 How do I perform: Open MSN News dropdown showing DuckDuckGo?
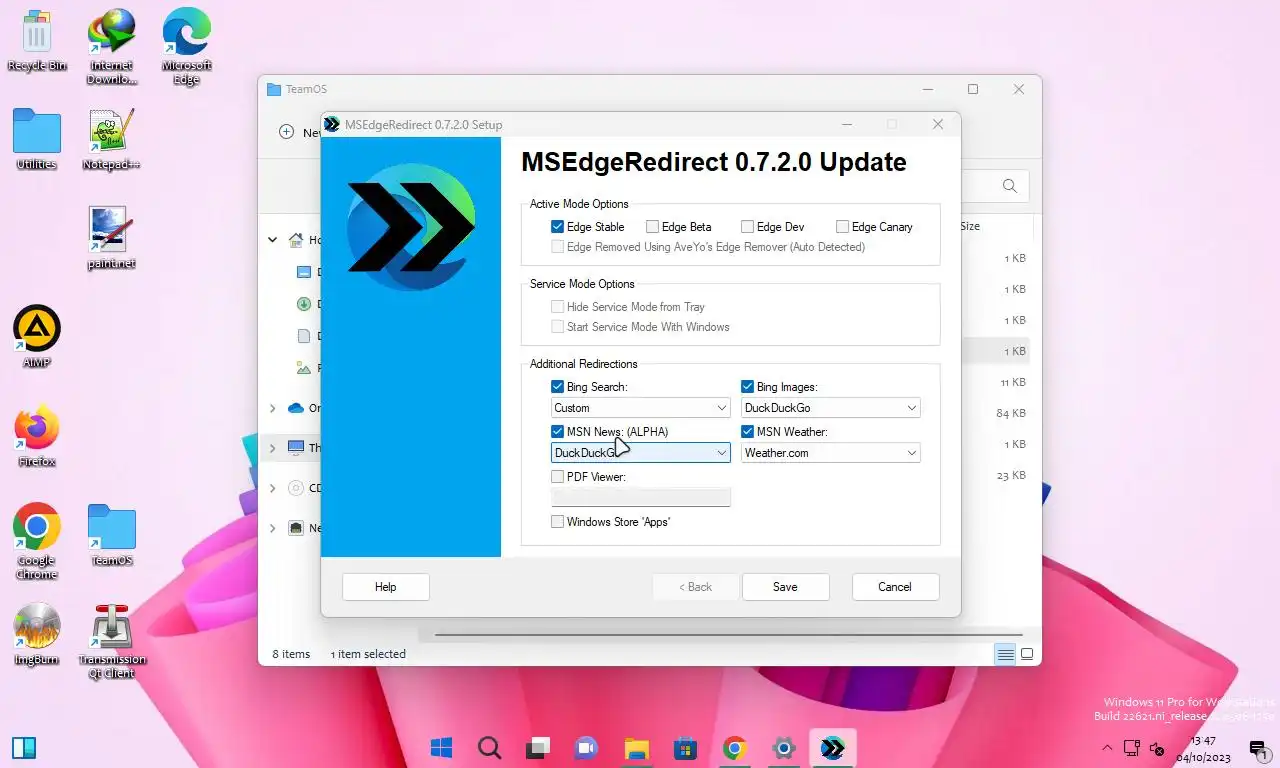641,453
